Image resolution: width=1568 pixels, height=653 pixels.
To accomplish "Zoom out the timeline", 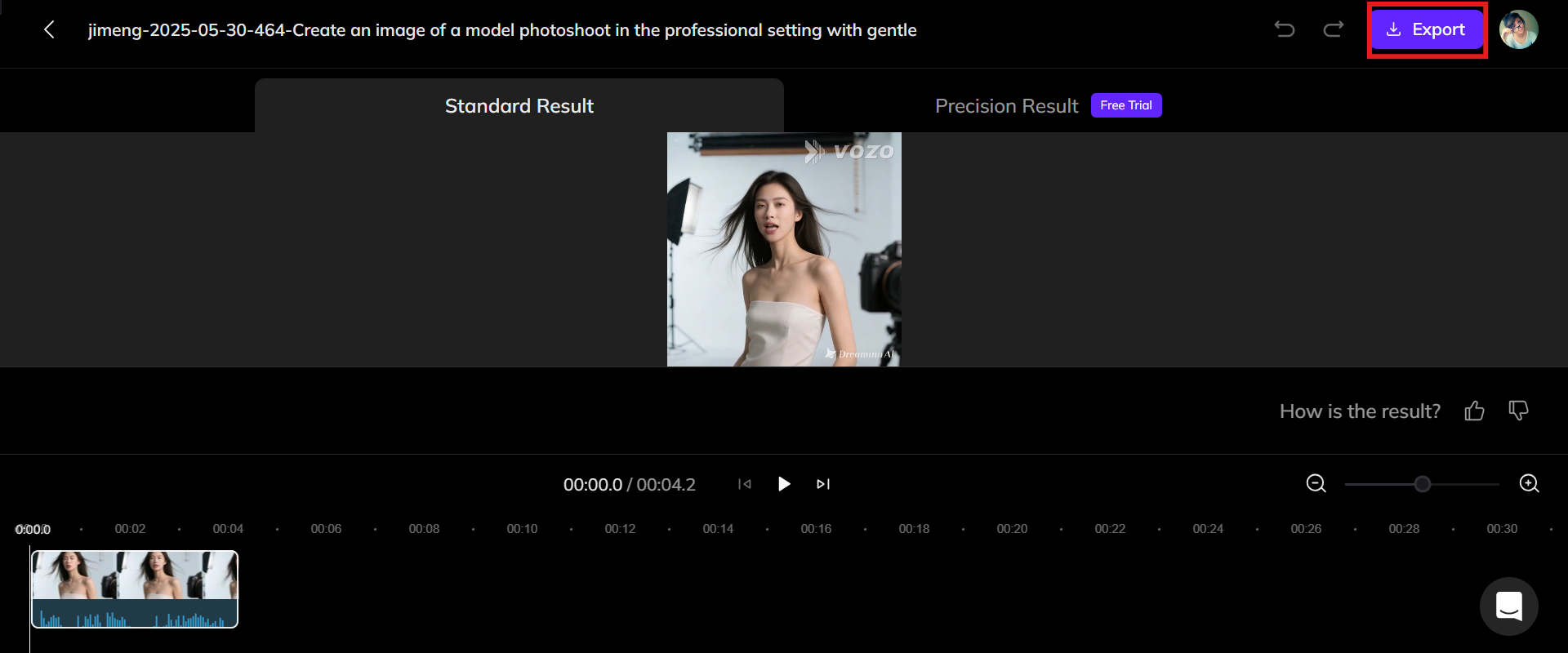I will point(1316,483).
